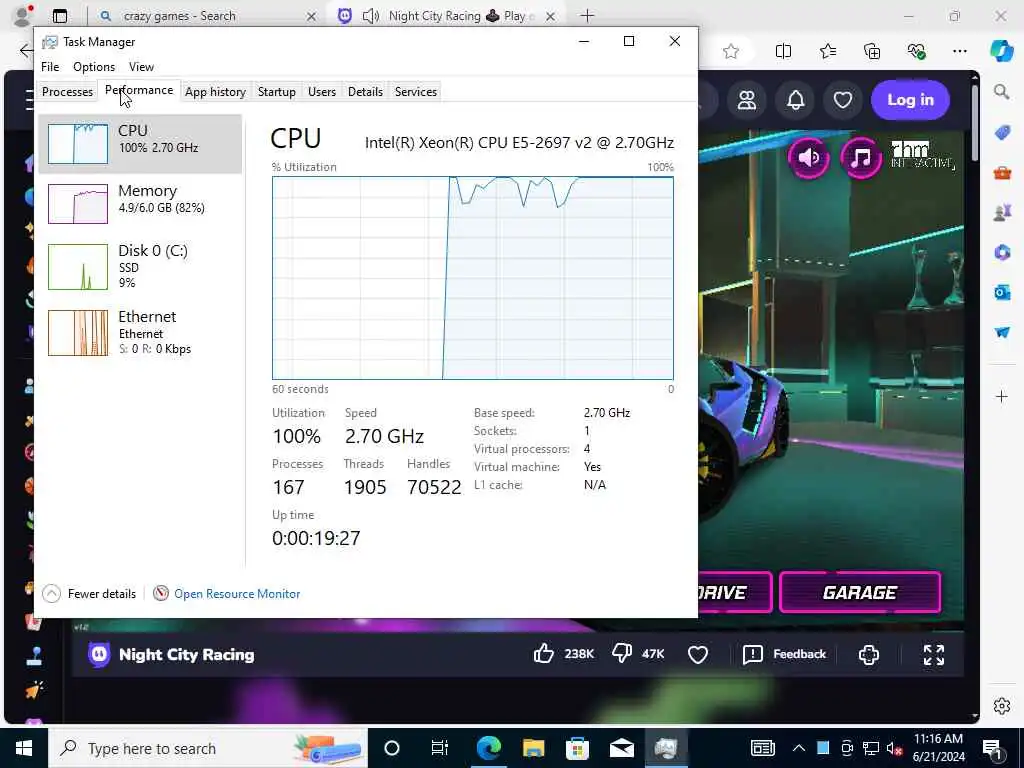1024x768 pixels.
Task: Open the File menu in Task Manager
Action: click(50, 67)
